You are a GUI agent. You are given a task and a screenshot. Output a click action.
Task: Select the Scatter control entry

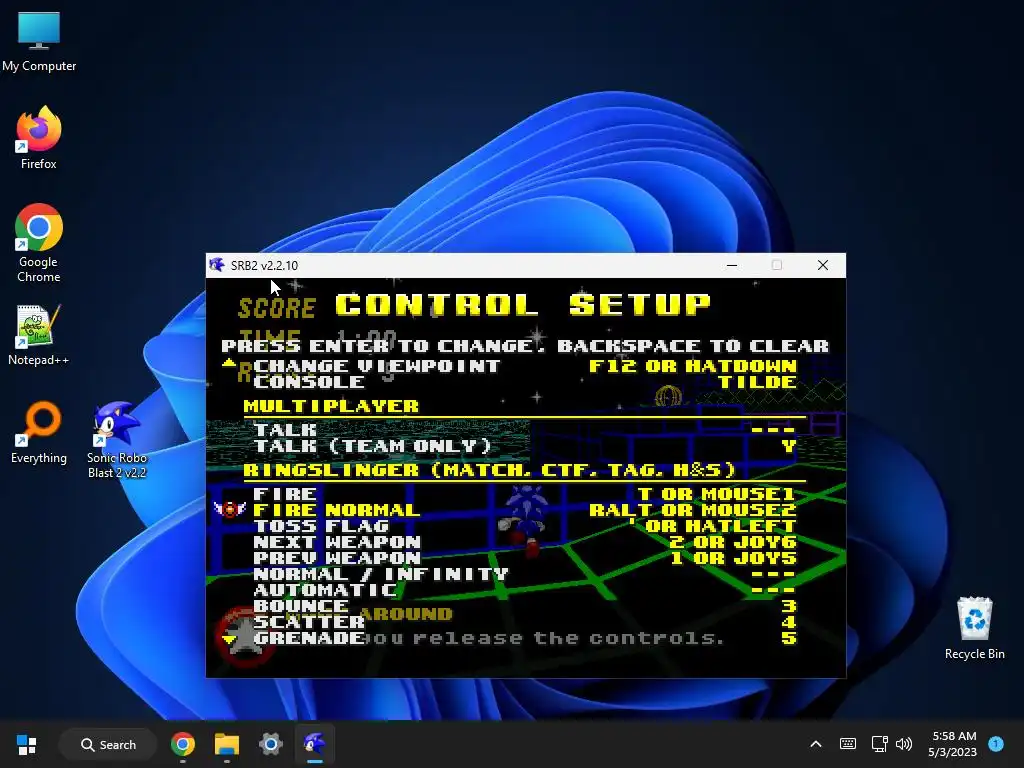309,622
